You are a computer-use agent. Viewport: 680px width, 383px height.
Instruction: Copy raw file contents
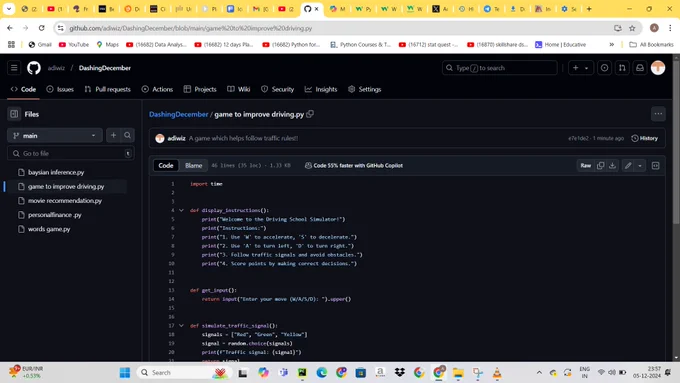(601, 165)
